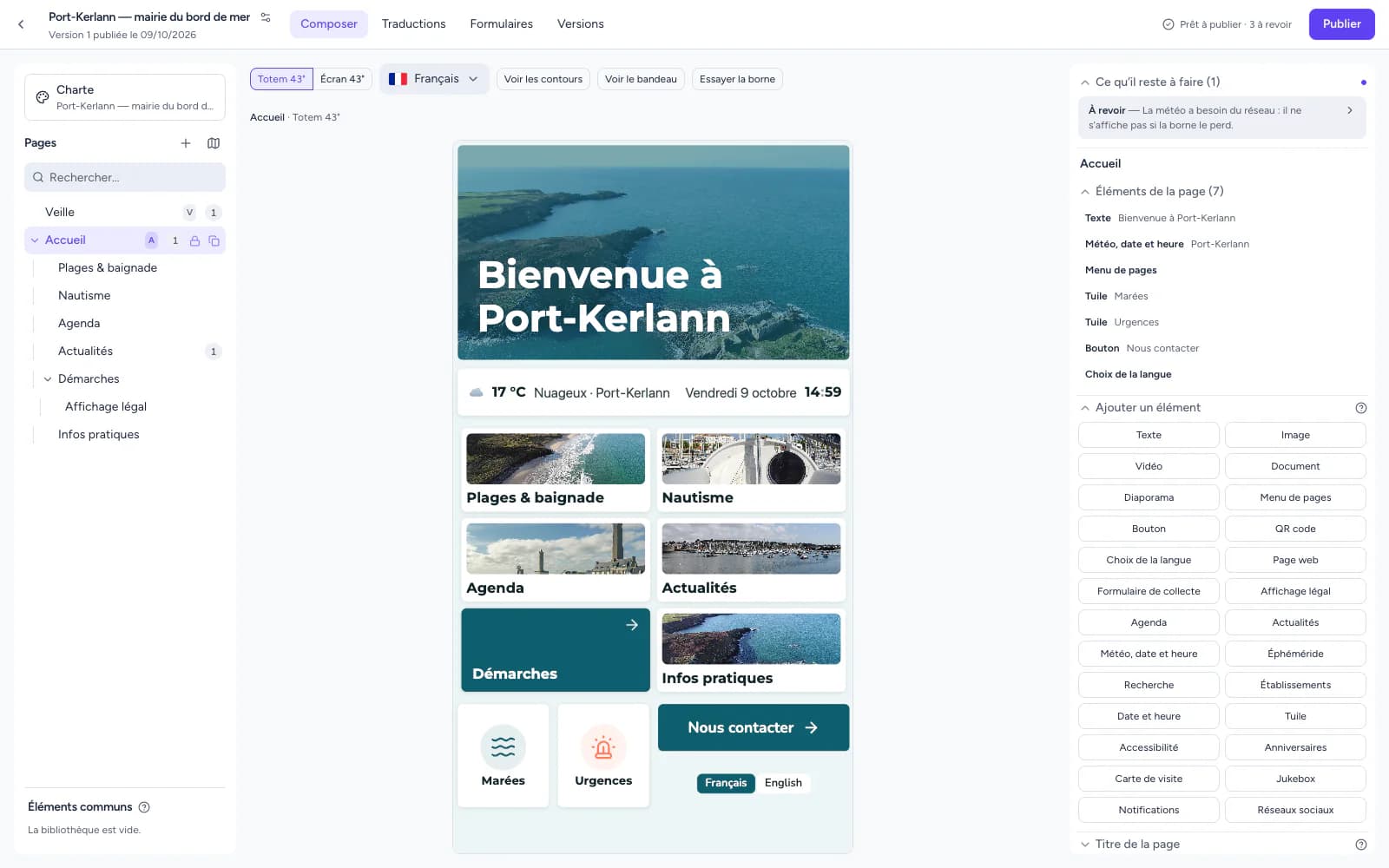Click the V badge on the Veille row
Viewport: 1389px width, 868px height.
pos(190,213)
